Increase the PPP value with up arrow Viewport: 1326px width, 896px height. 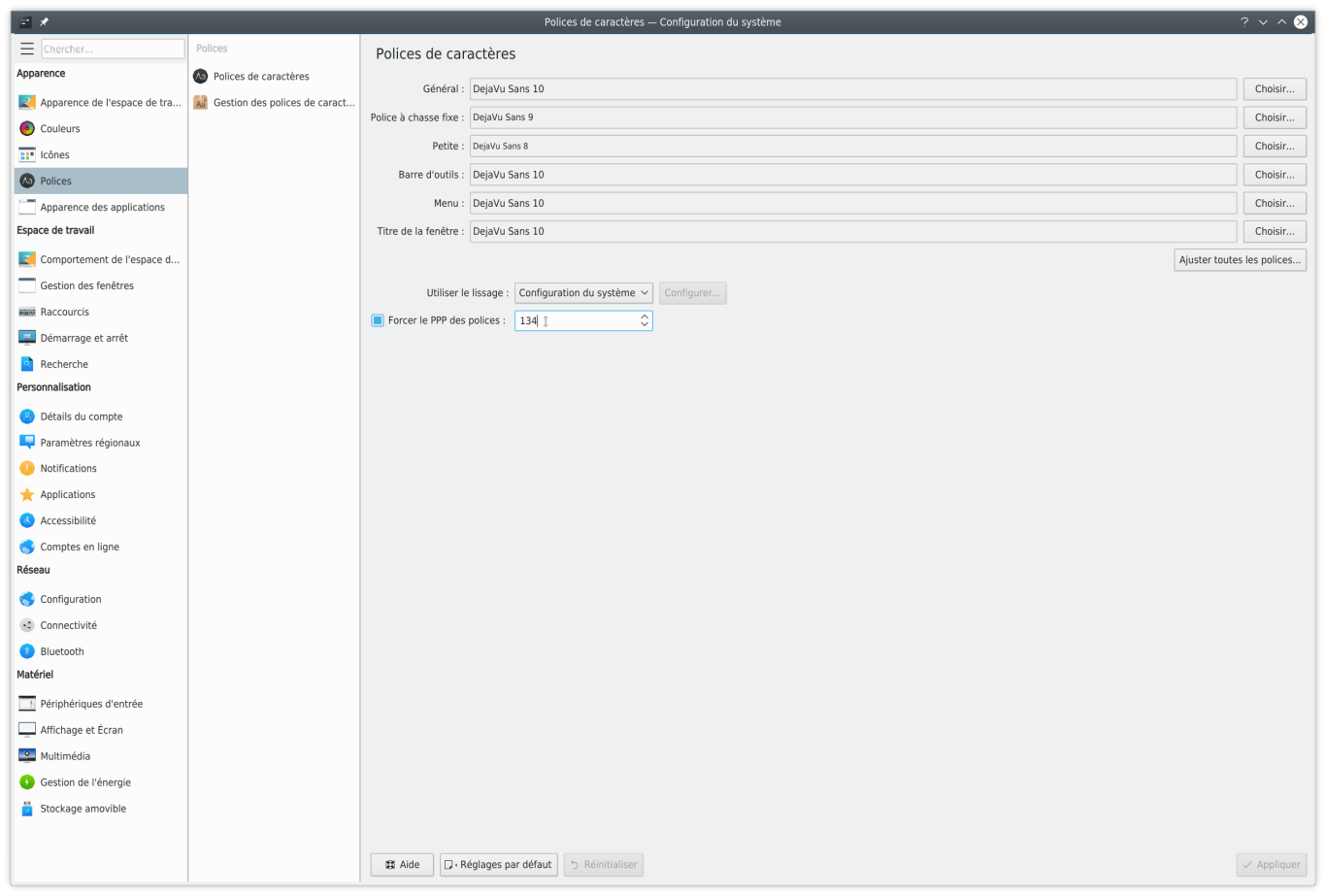pyautogui.click(x=645, y=316)
